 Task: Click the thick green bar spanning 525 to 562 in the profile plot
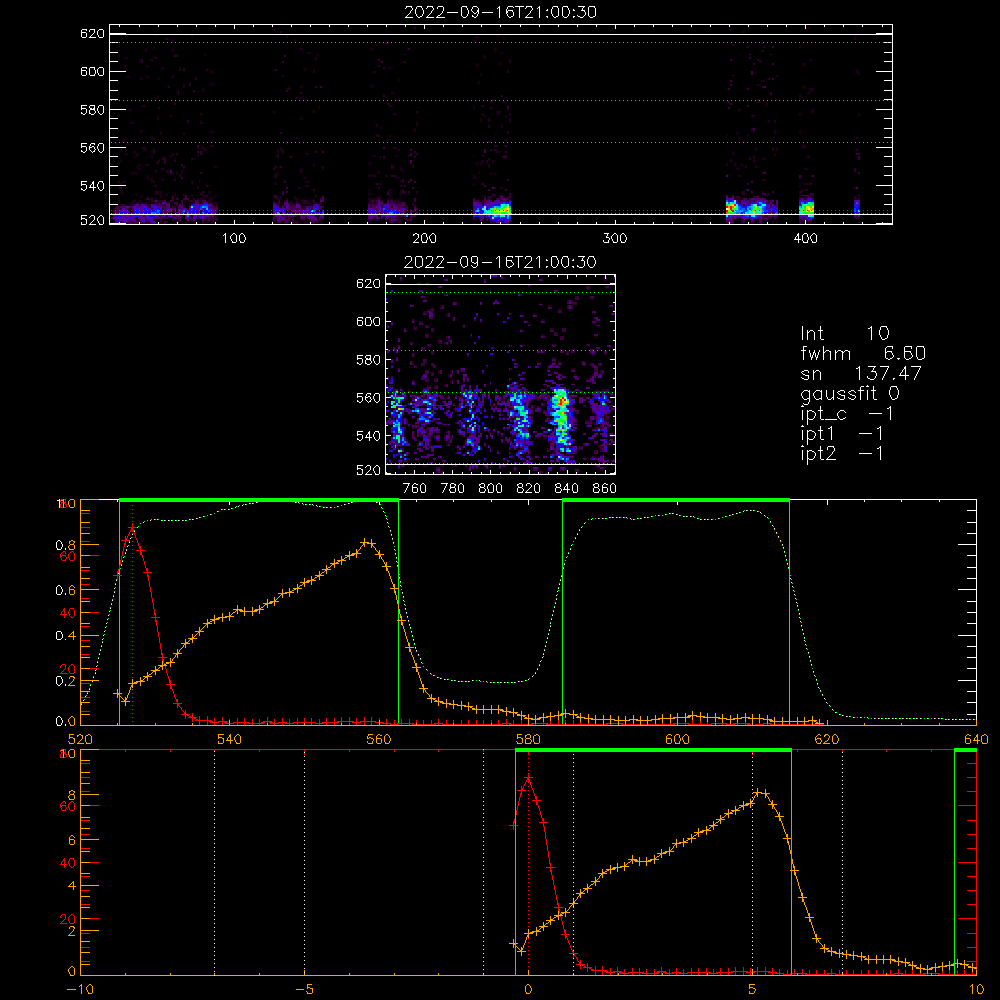tap(259, 501)
